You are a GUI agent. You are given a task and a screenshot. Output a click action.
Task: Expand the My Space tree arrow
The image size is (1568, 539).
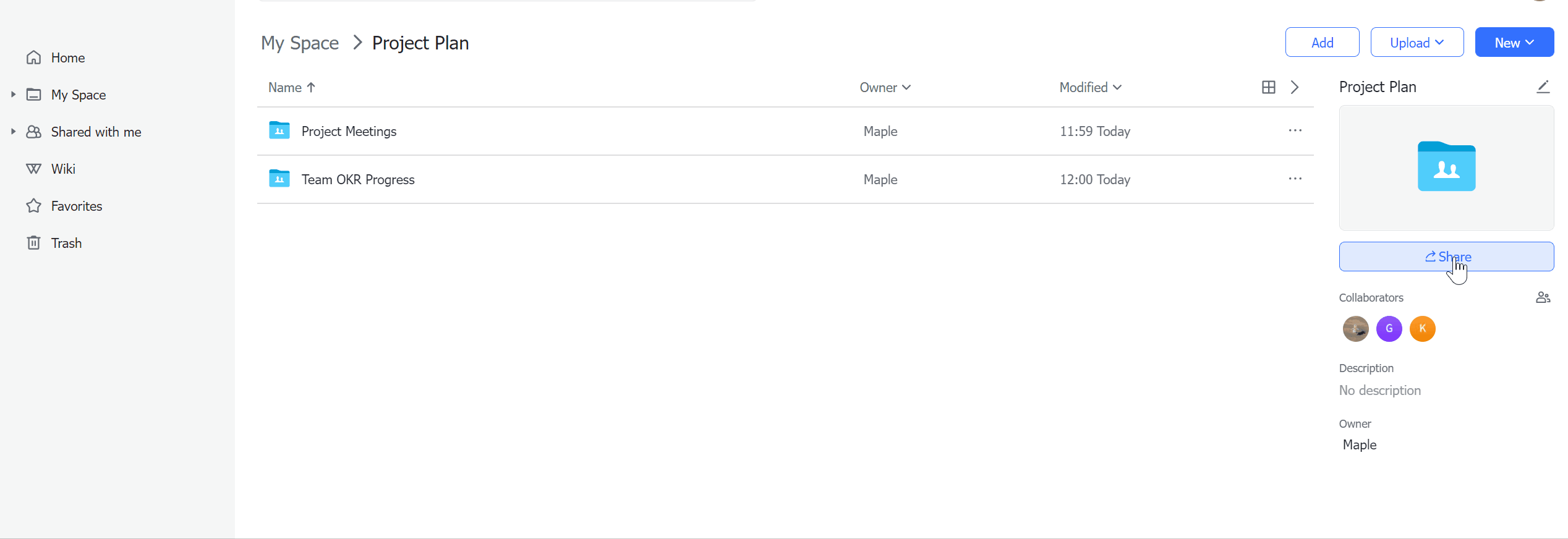coord(13,95)
